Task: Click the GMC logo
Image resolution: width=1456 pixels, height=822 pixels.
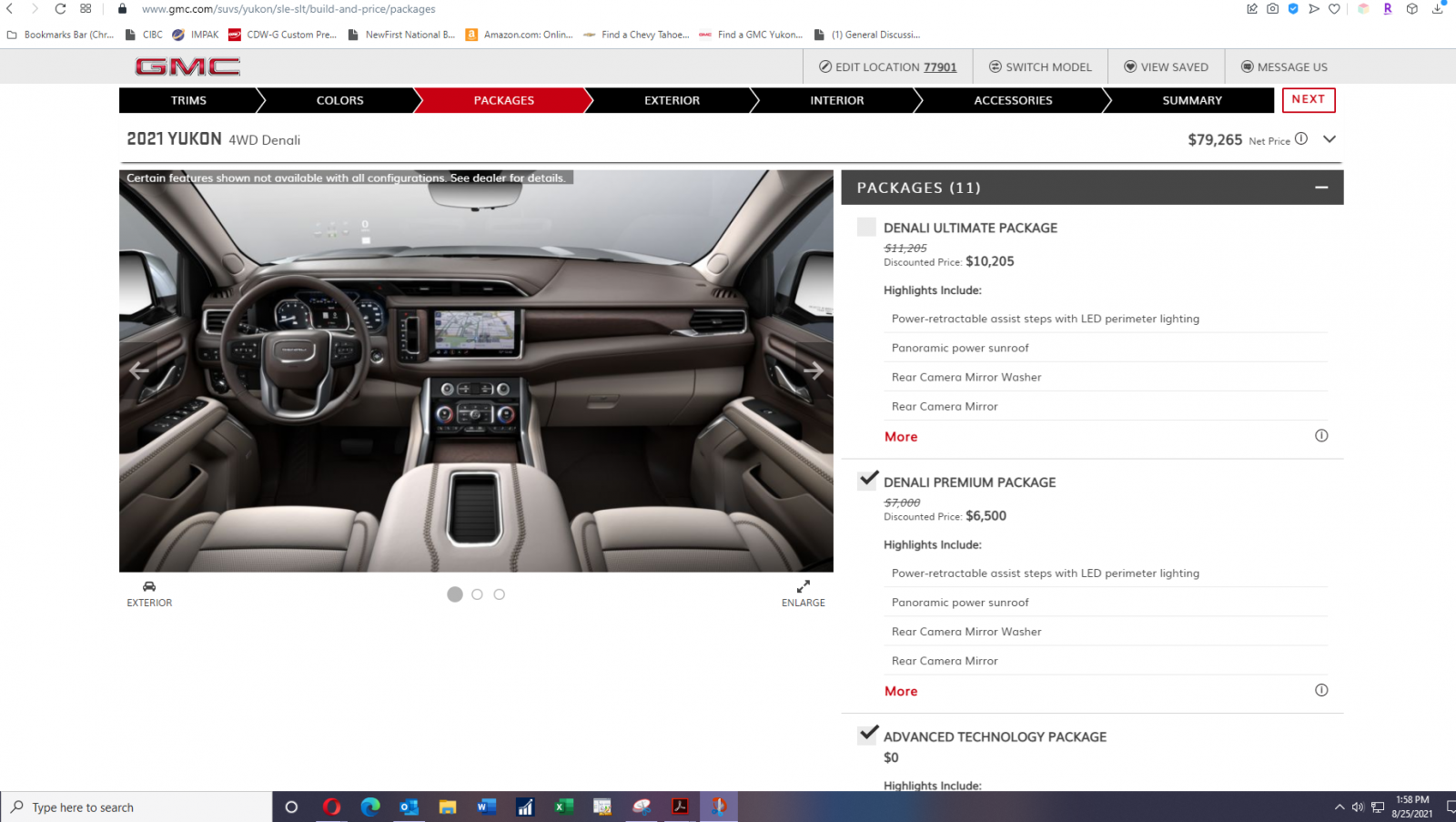Action: coord(187,66)
